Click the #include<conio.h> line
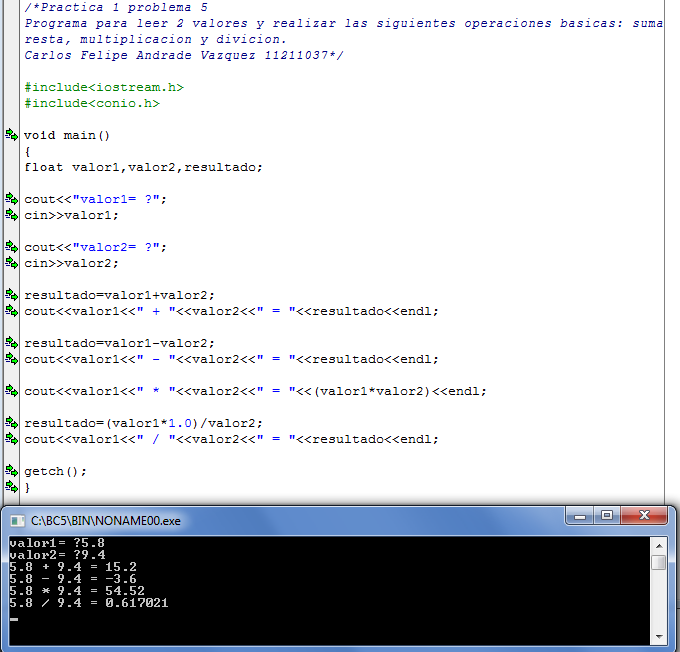 tap(92, 103)
